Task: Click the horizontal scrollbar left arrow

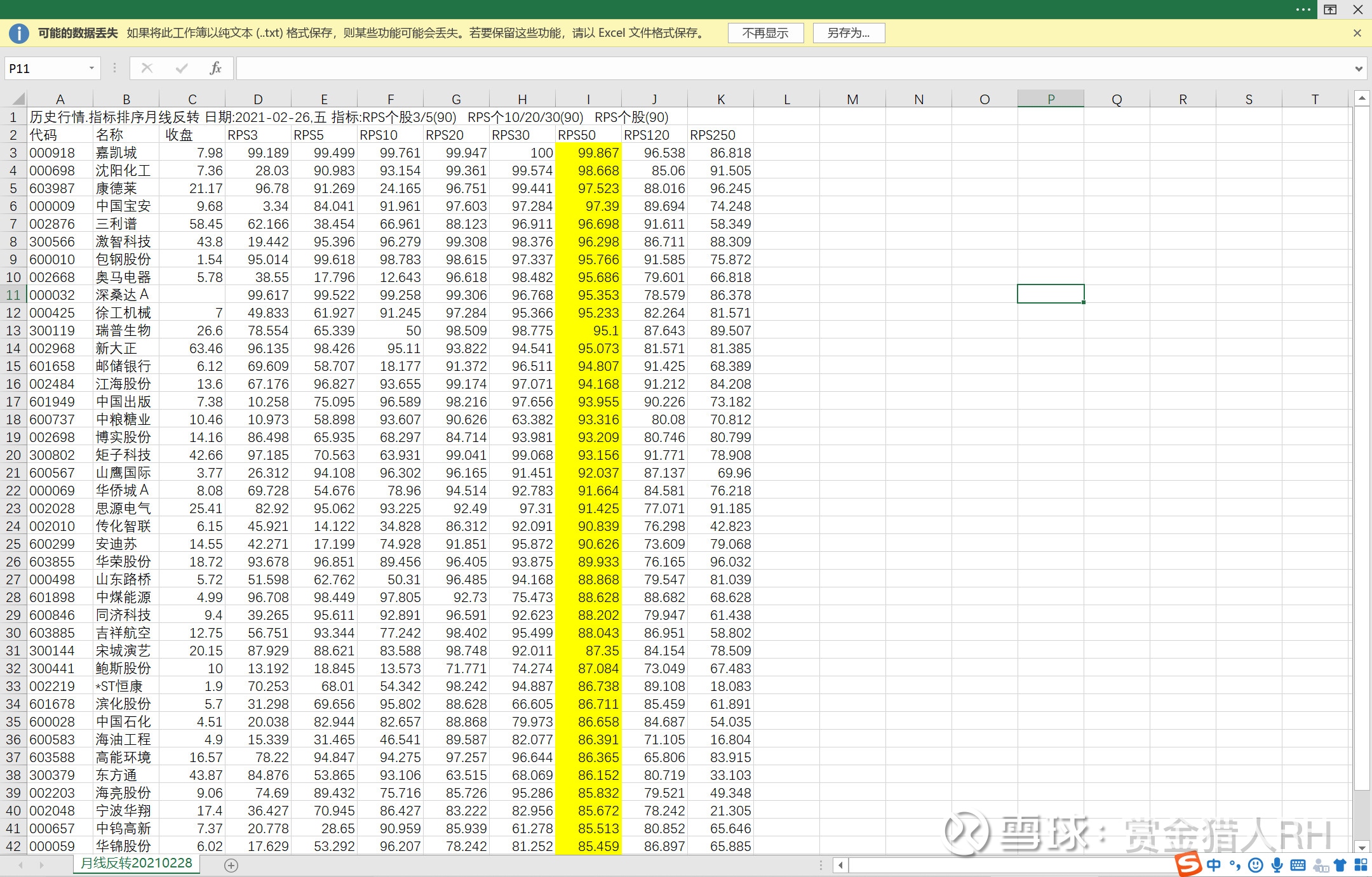Action: click(841, 865)
